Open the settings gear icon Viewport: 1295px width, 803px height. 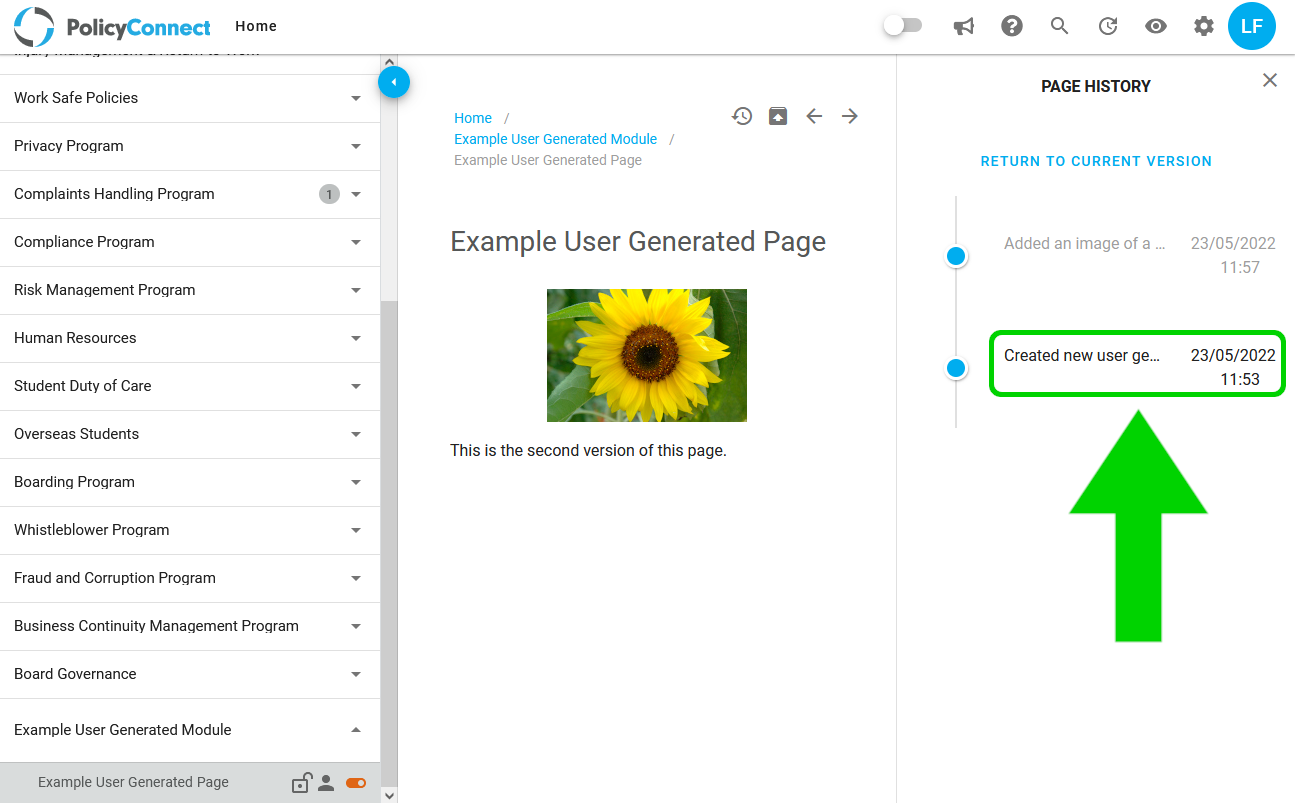click(x=1204, y=26)
